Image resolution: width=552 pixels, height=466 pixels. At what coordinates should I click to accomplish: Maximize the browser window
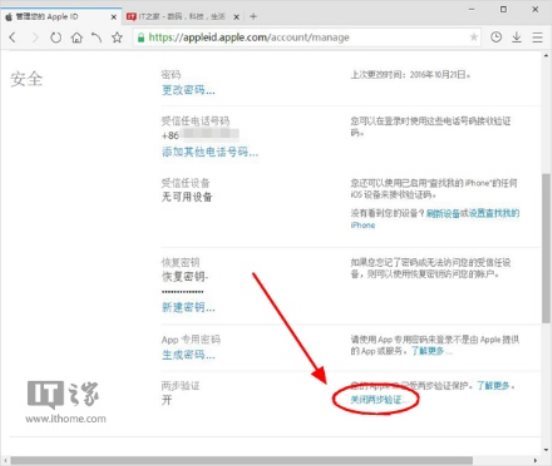tap(503, 9)
